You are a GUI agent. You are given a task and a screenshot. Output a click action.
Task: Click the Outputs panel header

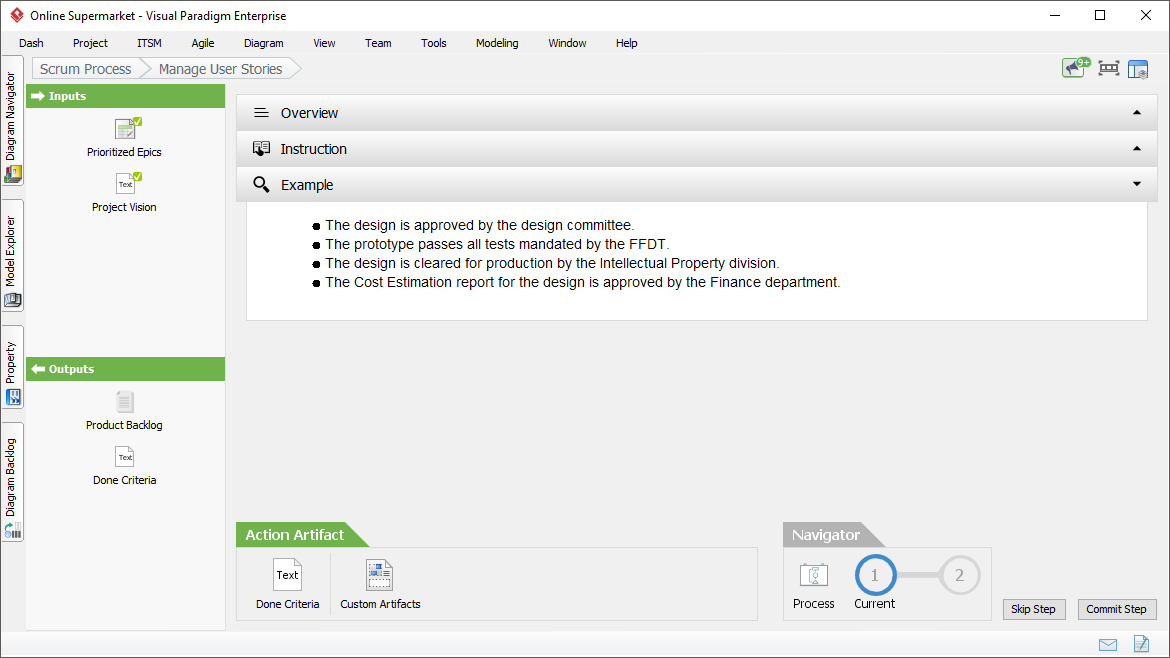tap(125, 369)
